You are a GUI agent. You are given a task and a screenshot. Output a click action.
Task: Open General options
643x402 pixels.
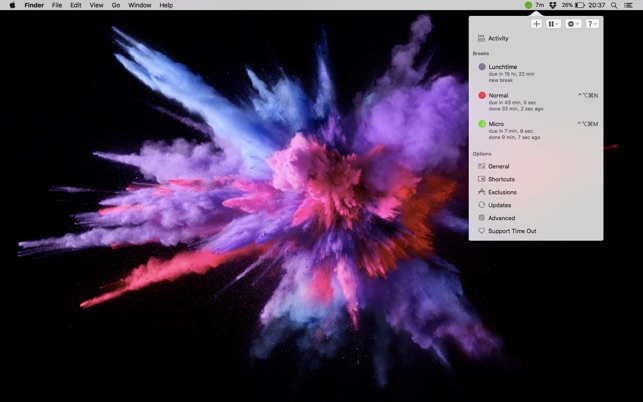tap(498, 166)
